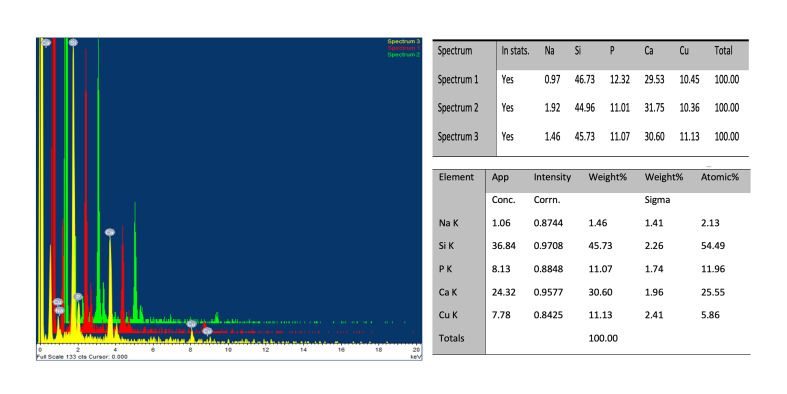Select Ca value 29.53 for Spectrum 1

pyautogui.click(x=654, y=79)
